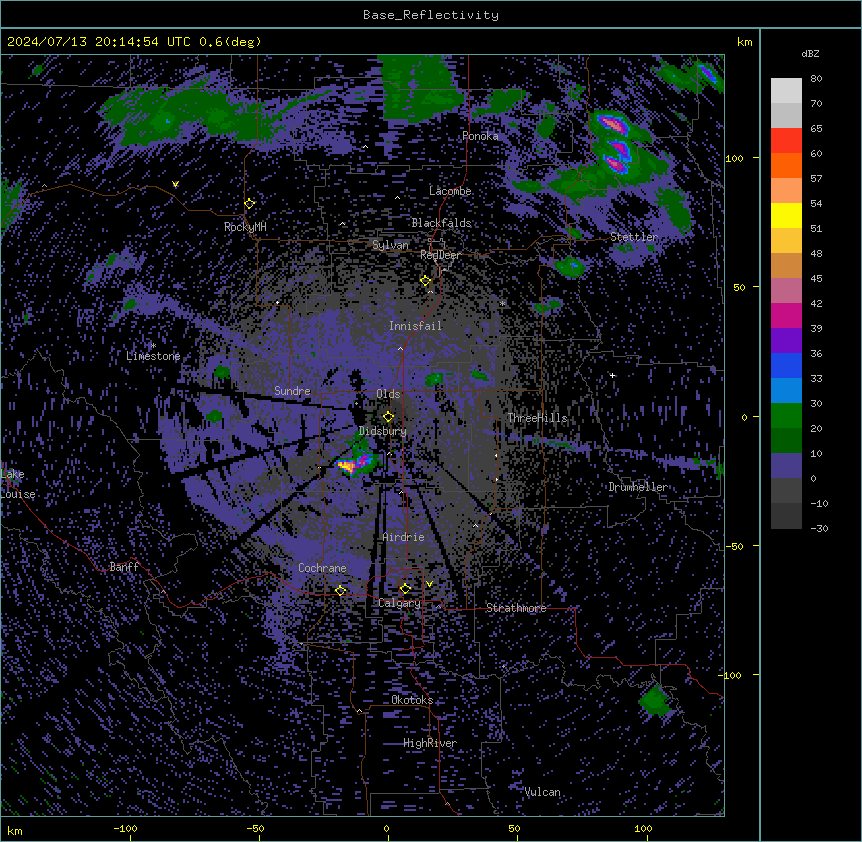Click the Base_Reflectivity title text

[x=430, y=15]
